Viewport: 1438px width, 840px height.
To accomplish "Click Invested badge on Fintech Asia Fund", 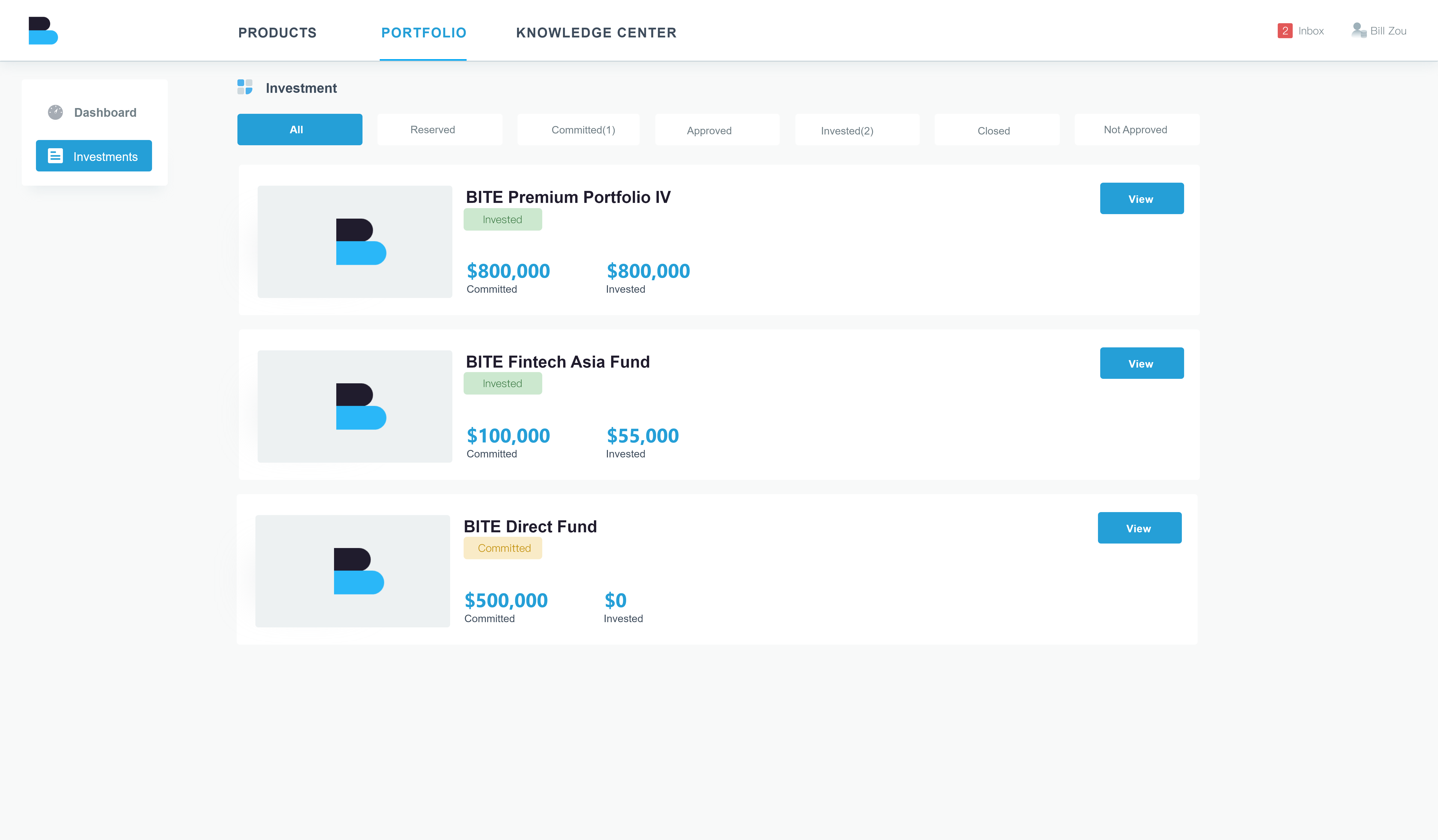I will (503, 384).
